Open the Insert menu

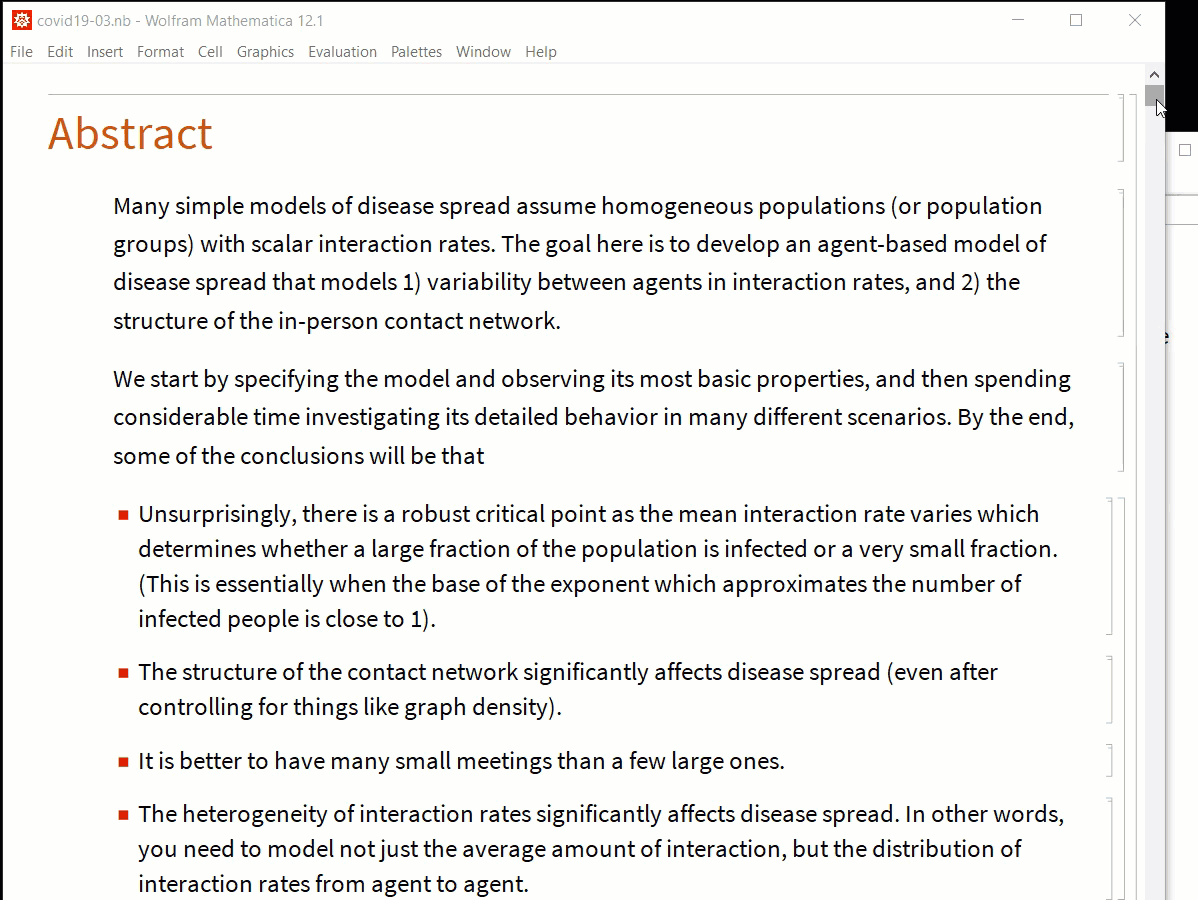105,52
